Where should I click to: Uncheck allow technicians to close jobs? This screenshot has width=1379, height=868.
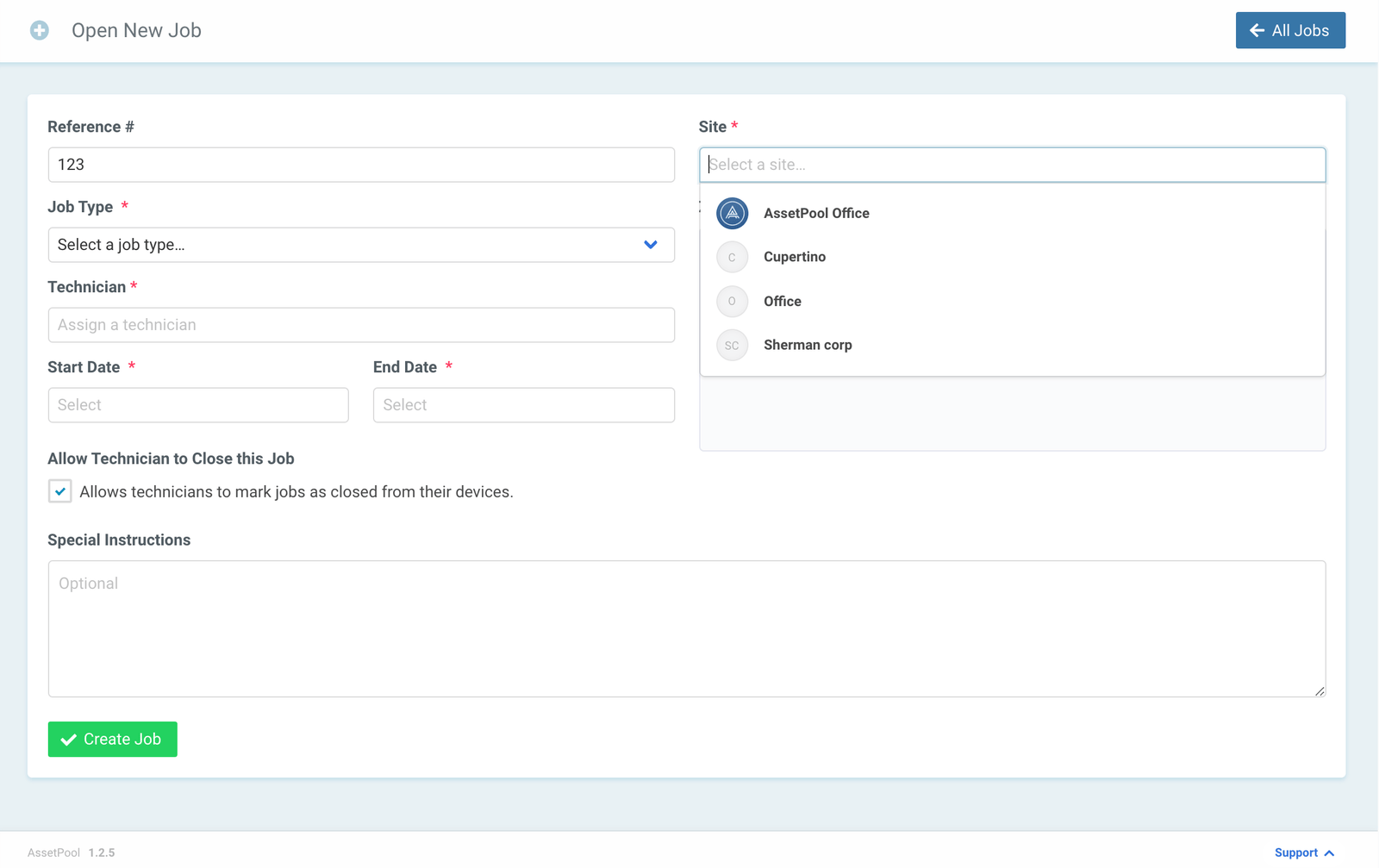[x=59, y=491]
